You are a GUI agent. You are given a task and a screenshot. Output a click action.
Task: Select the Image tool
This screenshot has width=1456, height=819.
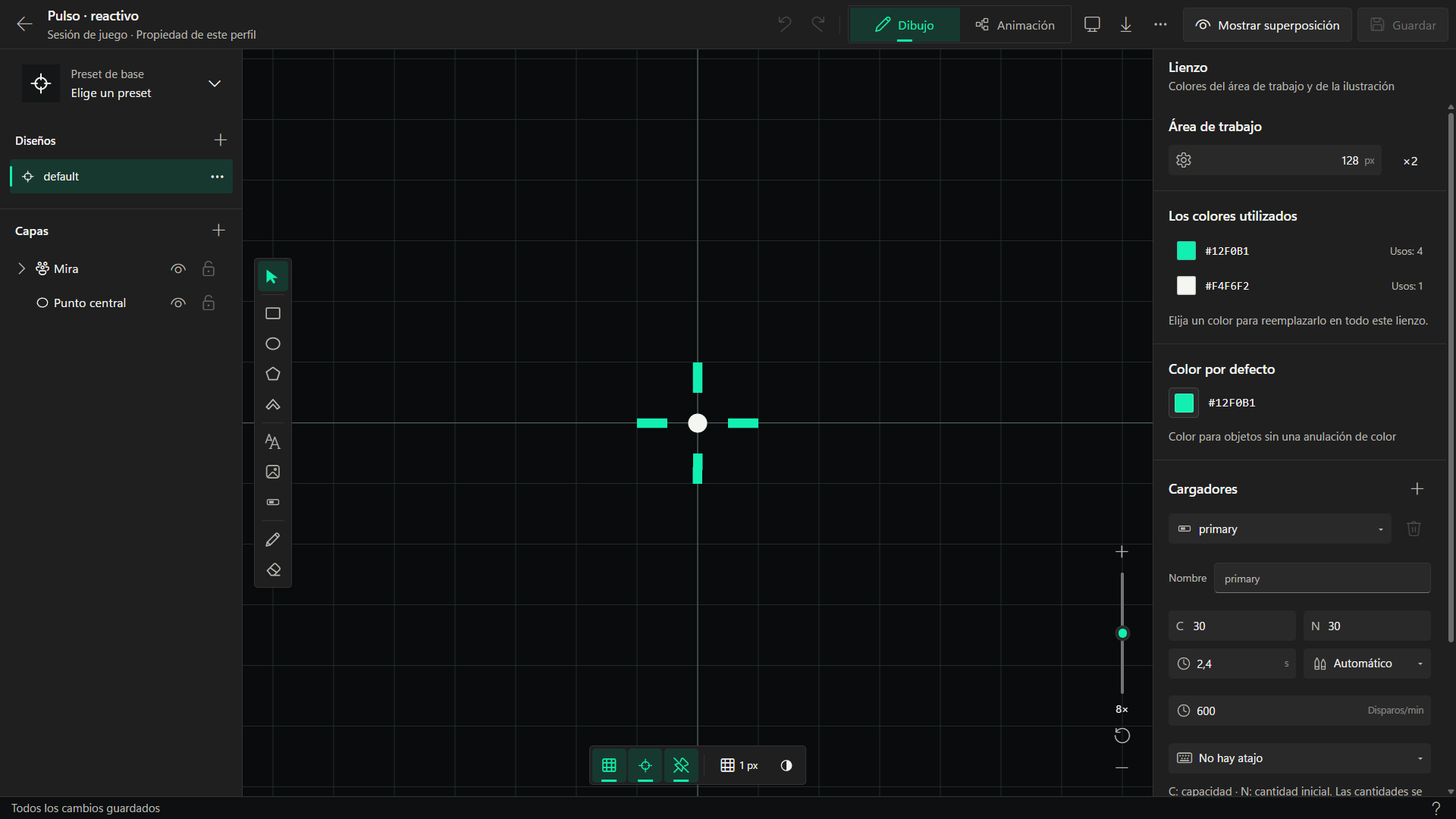(273, 472)
